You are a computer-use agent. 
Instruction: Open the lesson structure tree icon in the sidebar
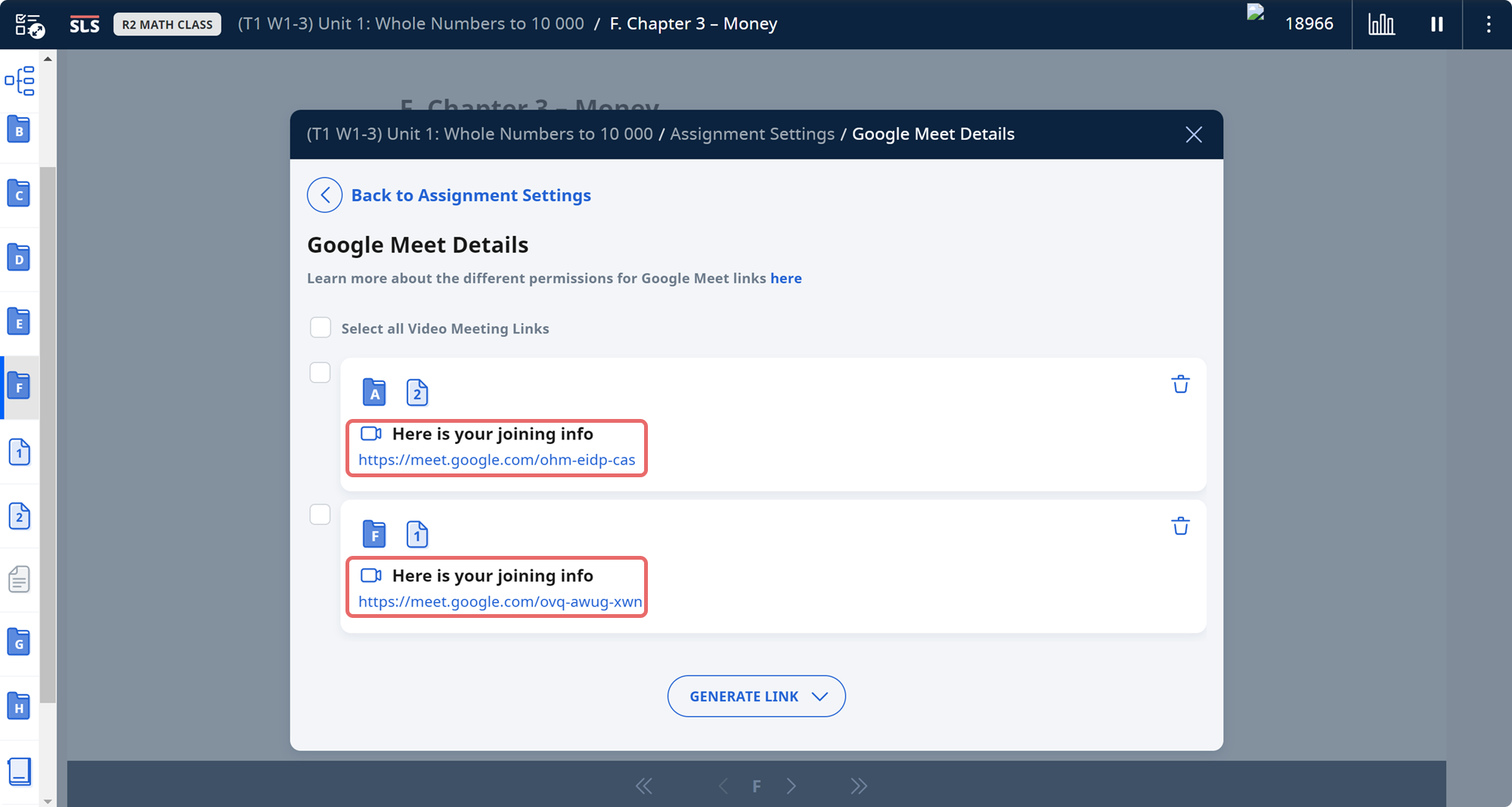point(20,80)
